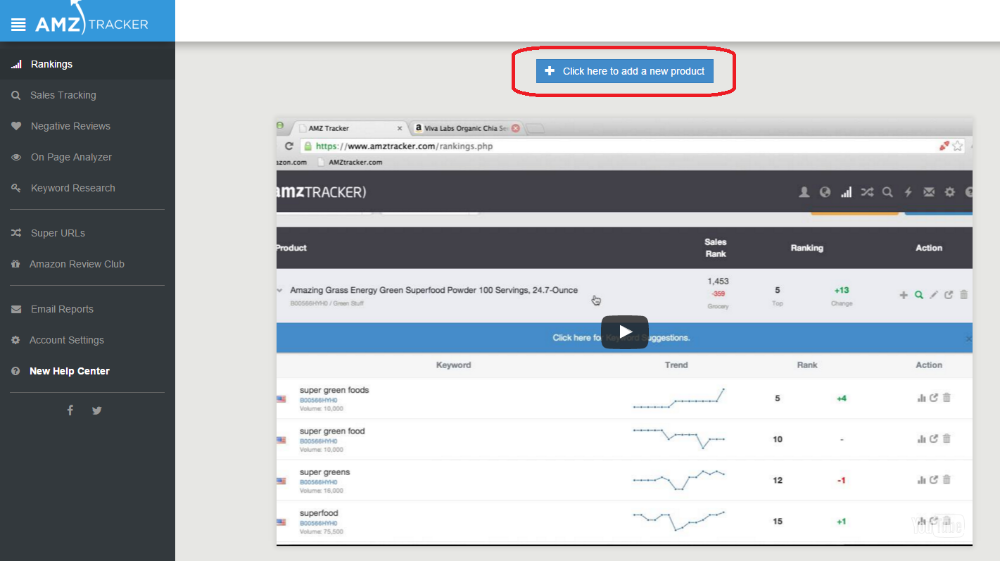Click the bookmark star in video's address bar
The width and height of the screenshot is (1000, 561).
[x=957, y=146]
